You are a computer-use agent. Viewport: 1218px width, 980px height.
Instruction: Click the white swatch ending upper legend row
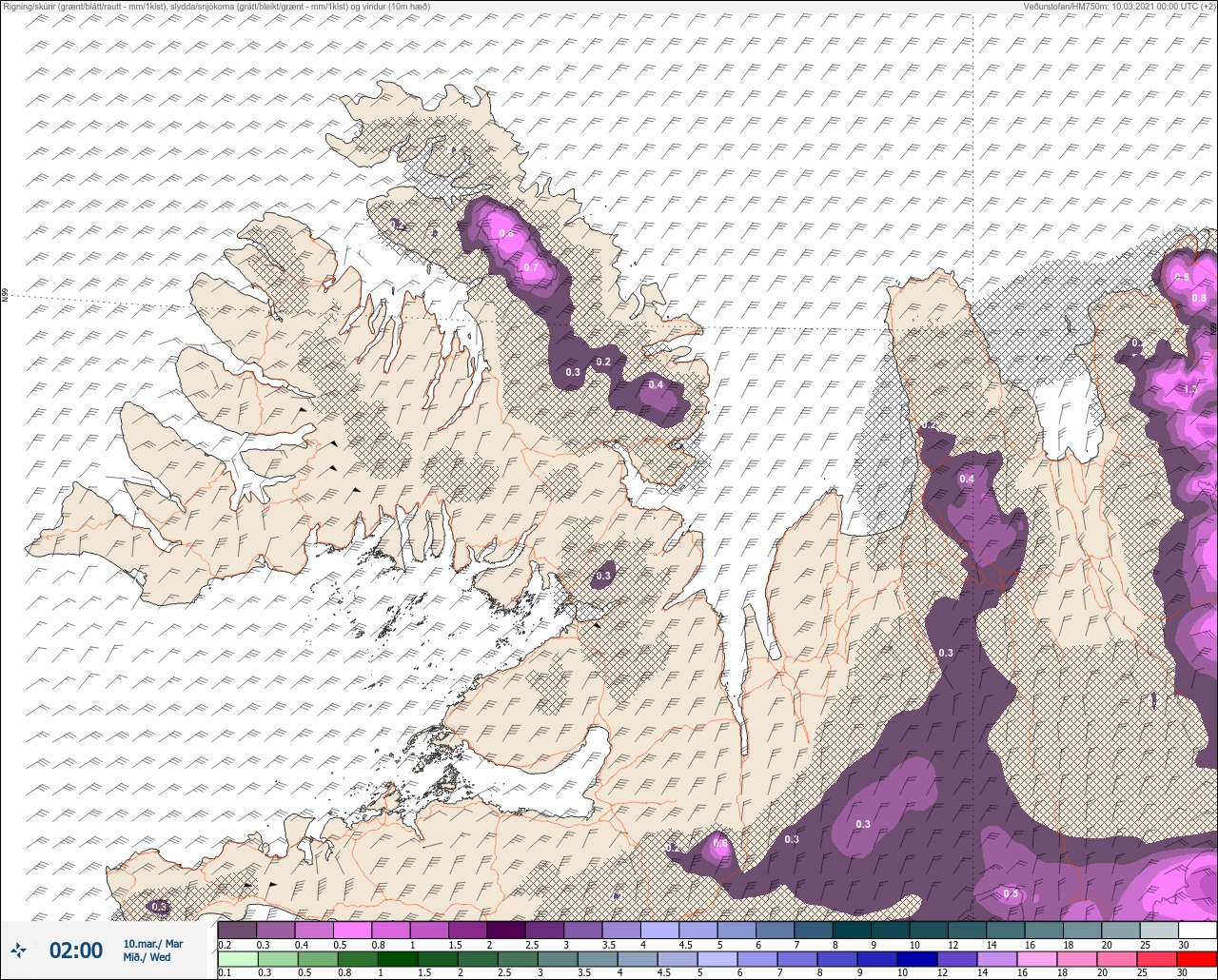point(1196,930)
